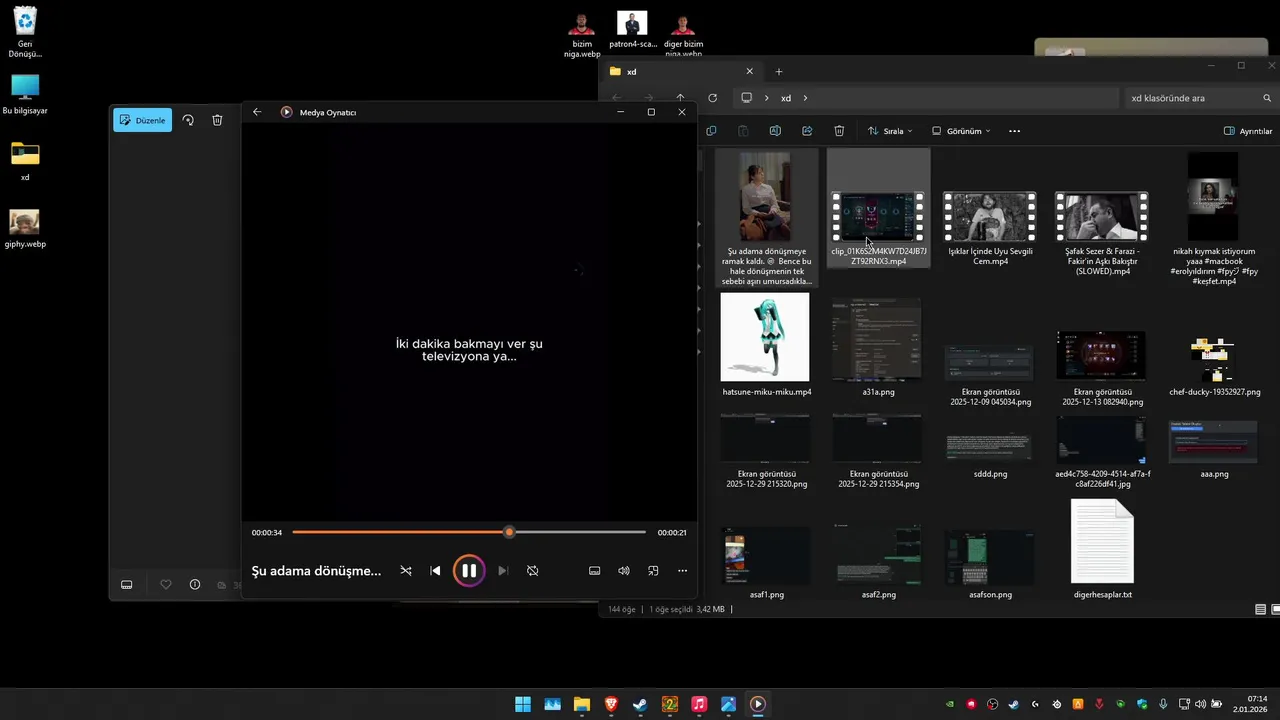This screenshot has width=1280, height=720.
Task: Open the media player volume control
Action: [624, 571]
